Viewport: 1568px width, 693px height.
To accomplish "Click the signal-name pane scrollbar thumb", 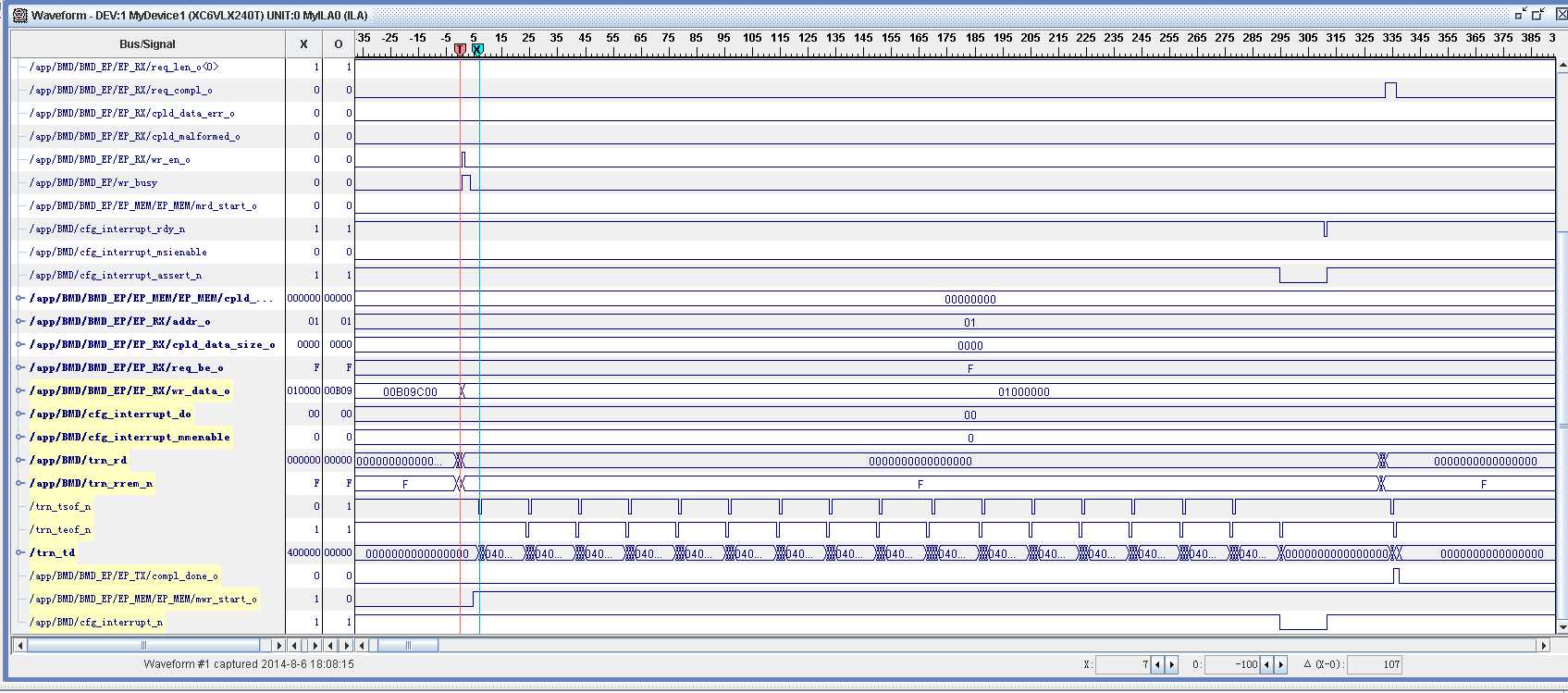I will tap(143, 645).
